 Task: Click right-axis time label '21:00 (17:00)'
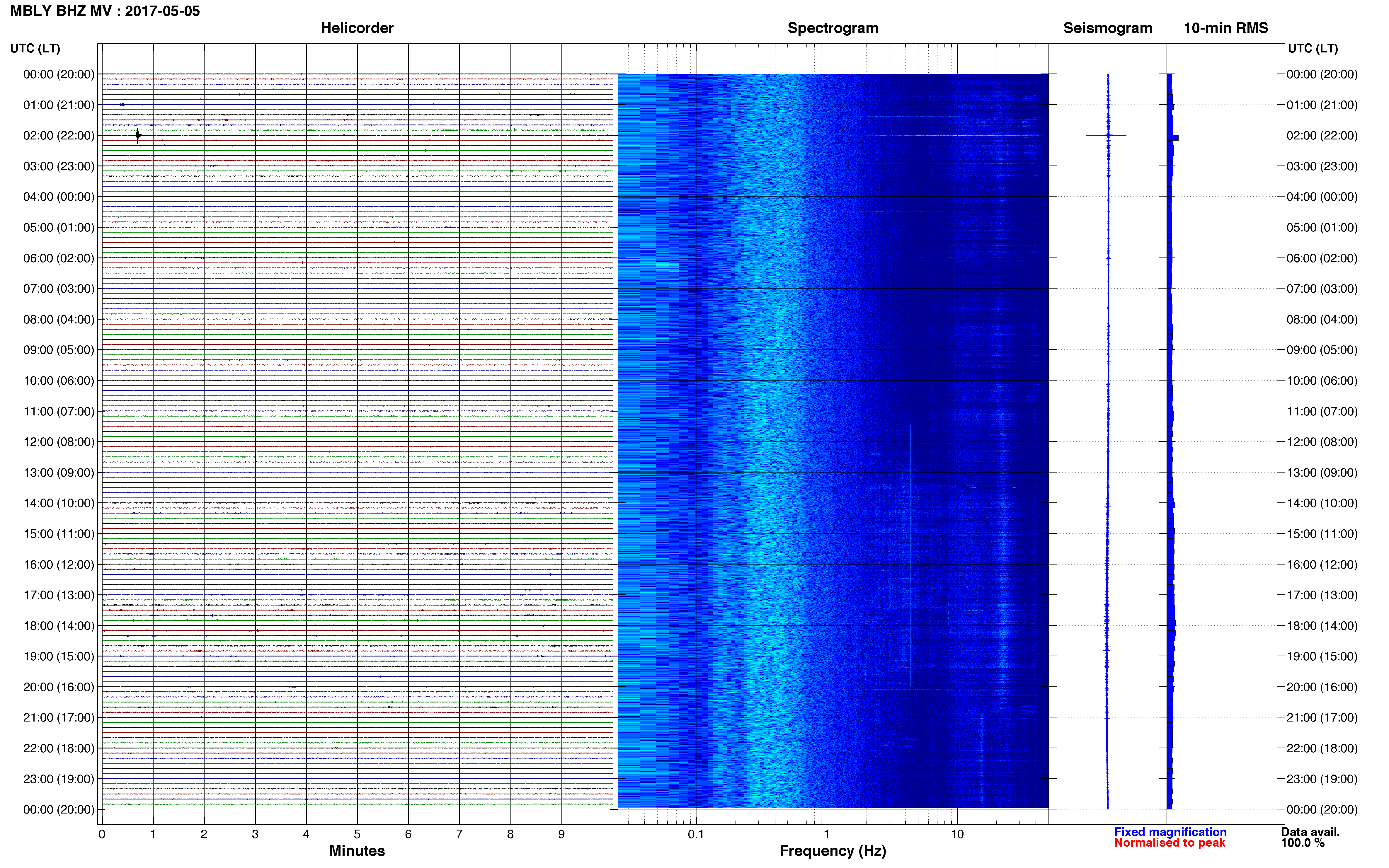tap(1322, 718)
